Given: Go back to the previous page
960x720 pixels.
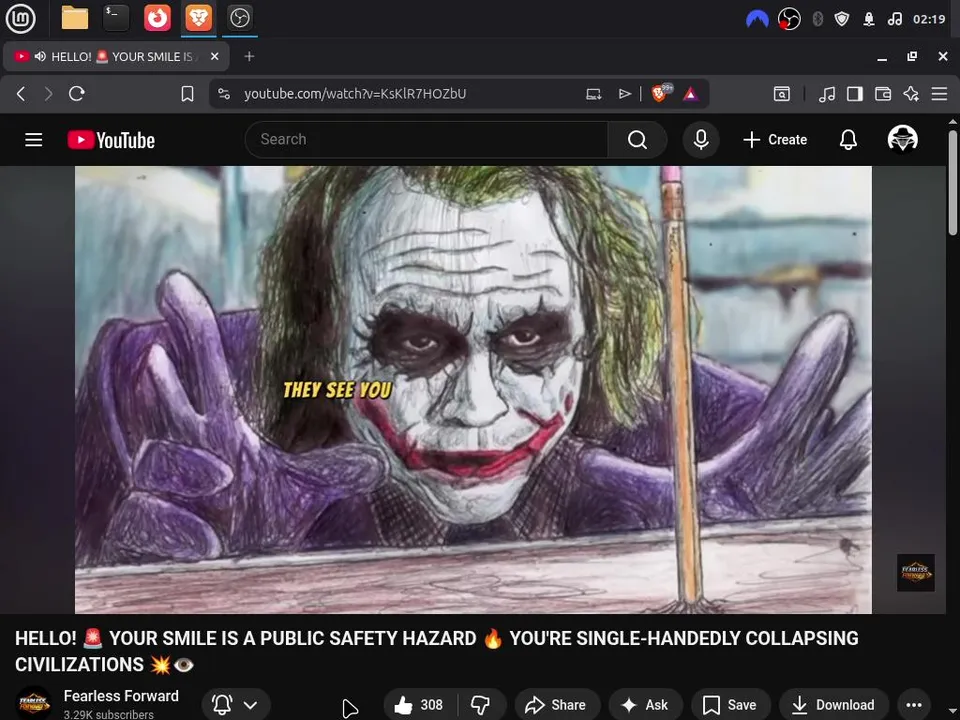Looking at the screenshot, I should coord(21,94).
